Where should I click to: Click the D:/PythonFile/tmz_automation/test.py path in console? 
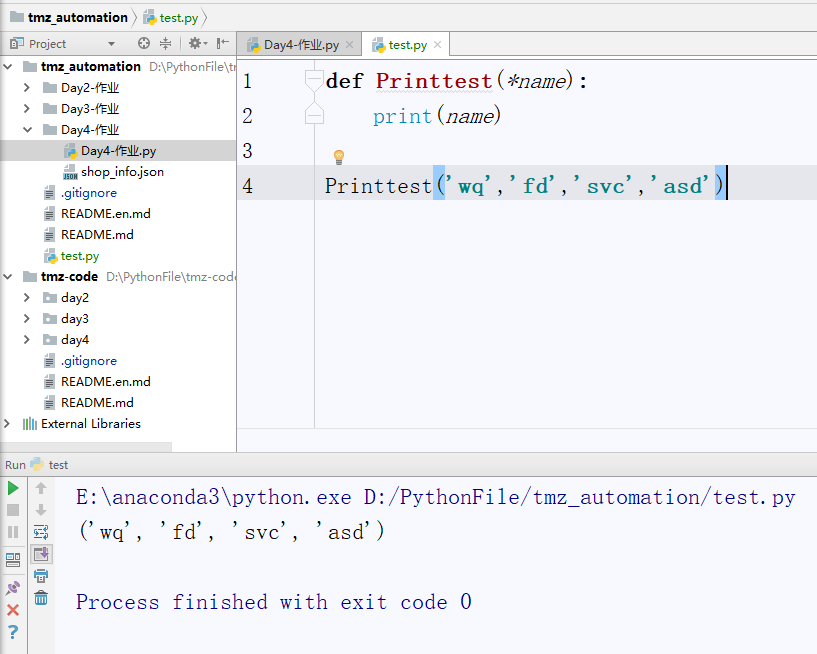point(579,498)
